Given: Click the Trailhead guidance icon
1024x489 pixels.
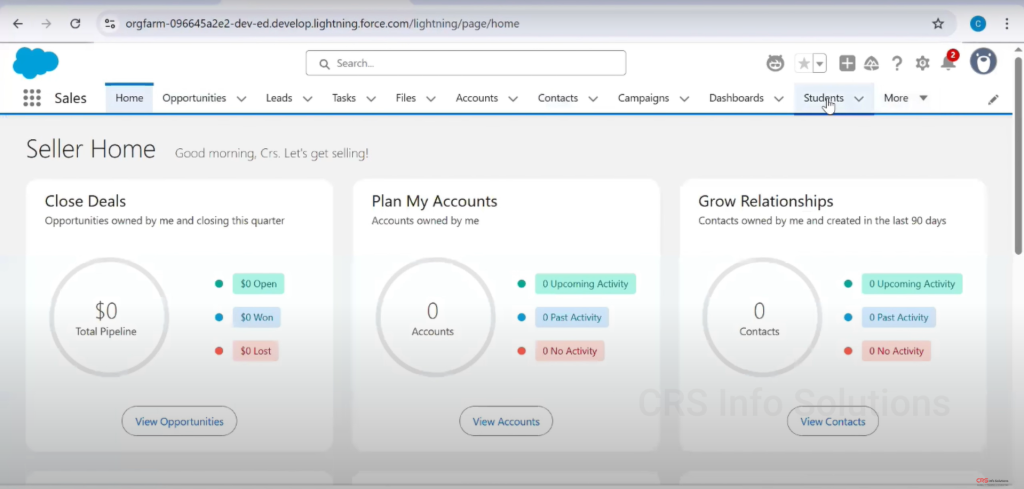Looking at the screenshot, I should coord(871,63).
